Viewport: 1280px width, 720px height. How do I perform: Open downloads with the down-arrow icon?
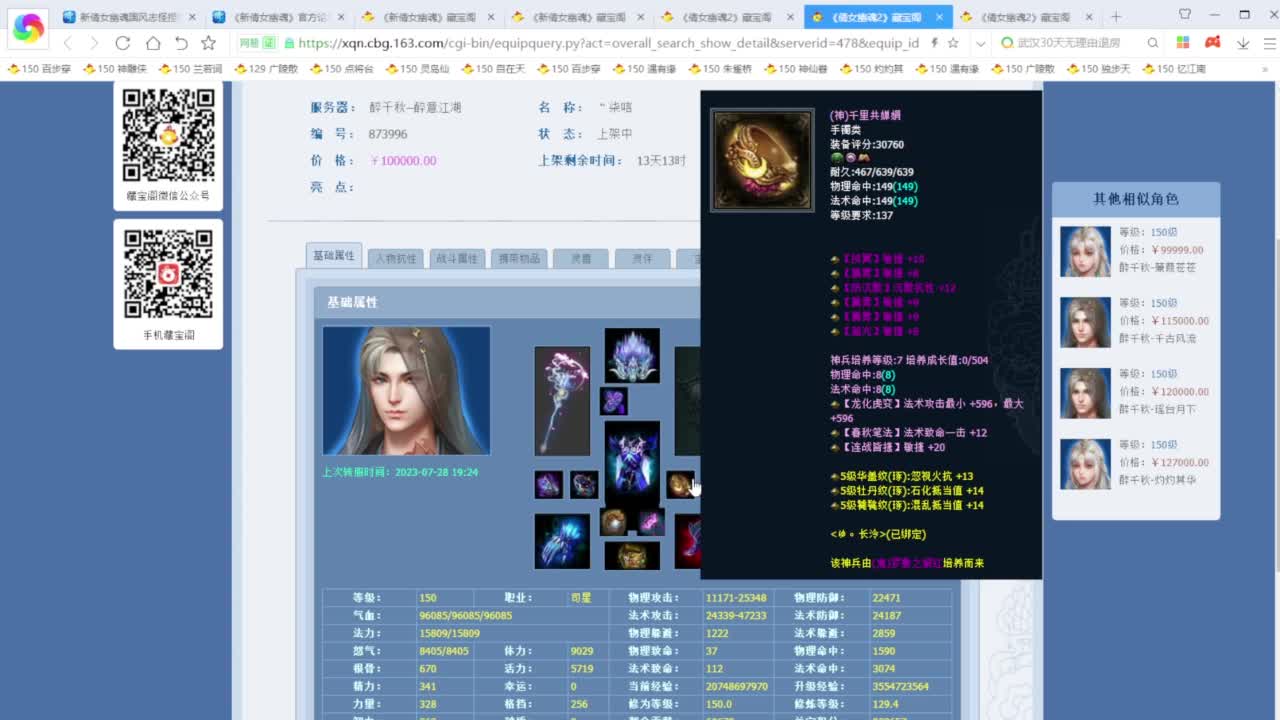(1243, 43)
